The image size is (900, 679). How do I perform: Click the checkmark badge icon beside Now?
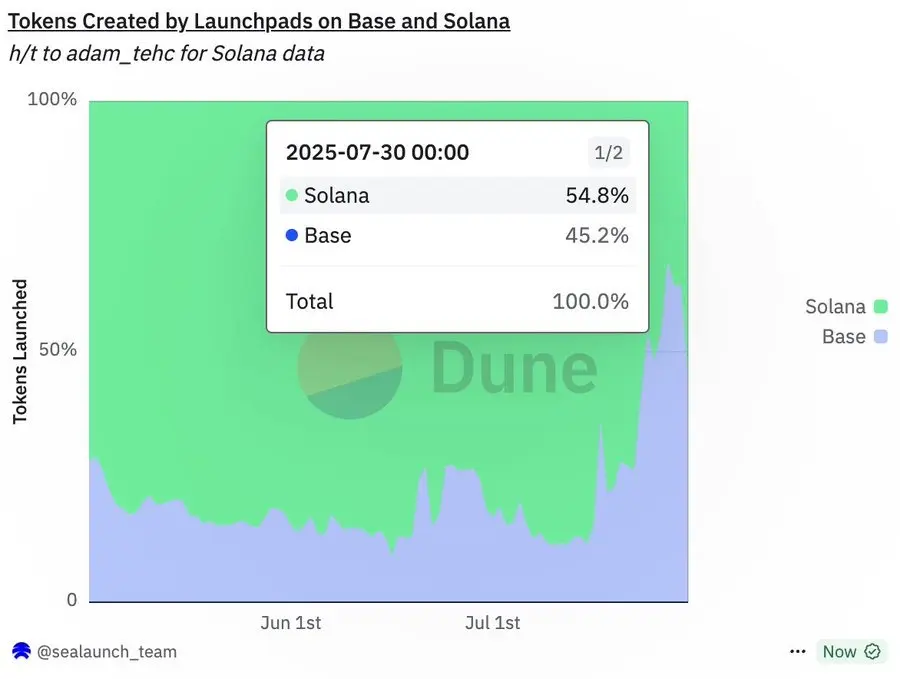[x=872, y=651]
